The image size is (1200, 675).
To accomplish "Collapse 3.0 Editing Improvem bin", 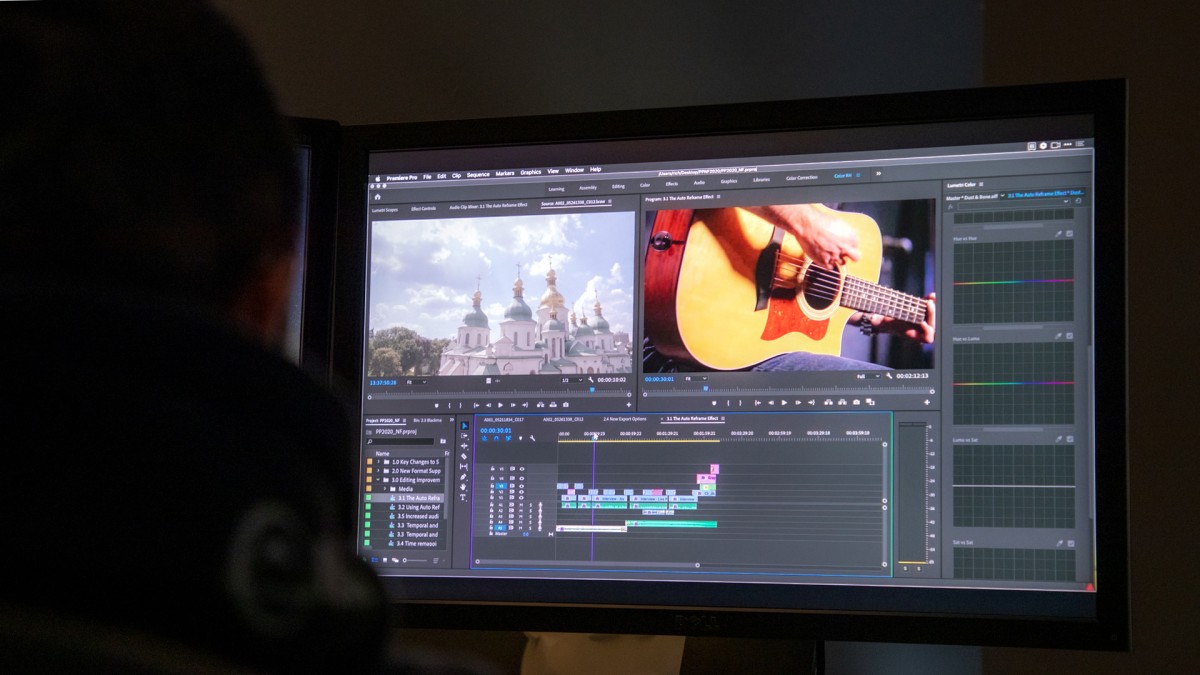I will (378, 480).
